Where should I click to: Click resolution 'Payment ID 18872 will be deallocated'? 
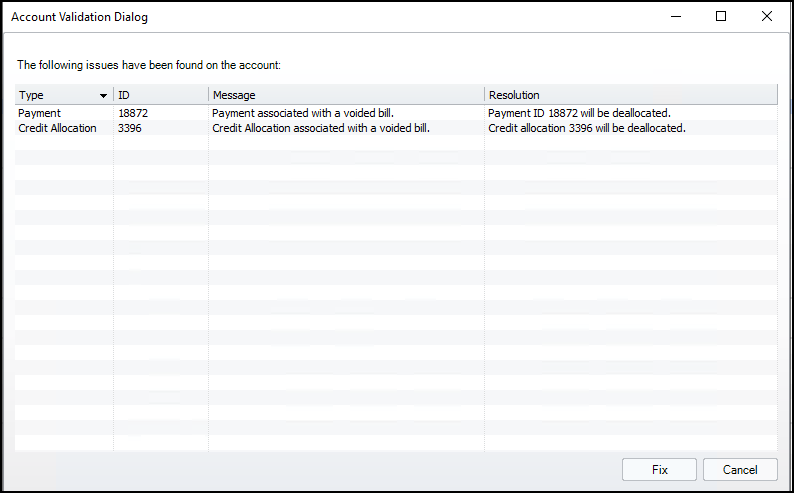coord(579,113)
